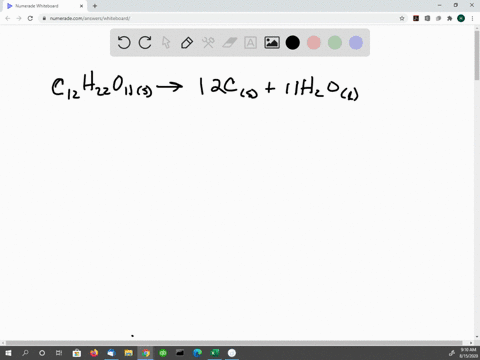Click the horizontal scrollbar thumb
480x360 pixels.
pyautogui.click(x=234, y=343)
